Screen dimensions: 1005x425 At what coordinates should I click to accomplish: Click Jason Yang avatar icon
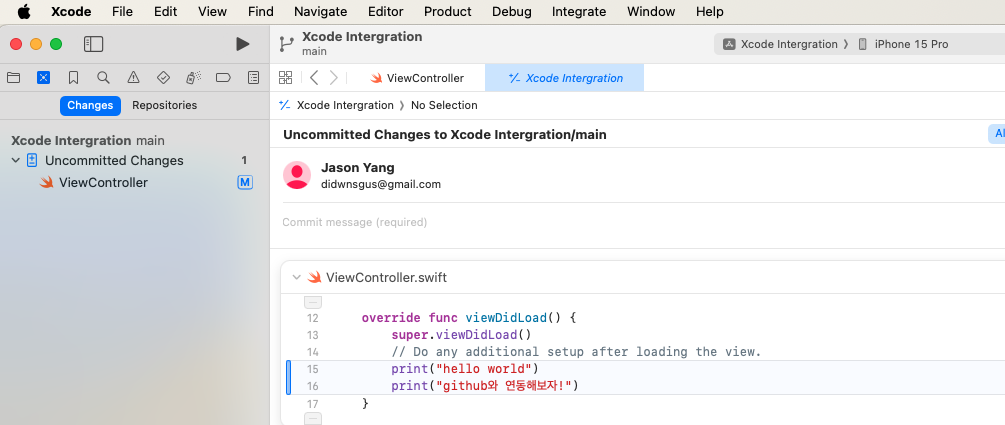[x=297, y=175]
